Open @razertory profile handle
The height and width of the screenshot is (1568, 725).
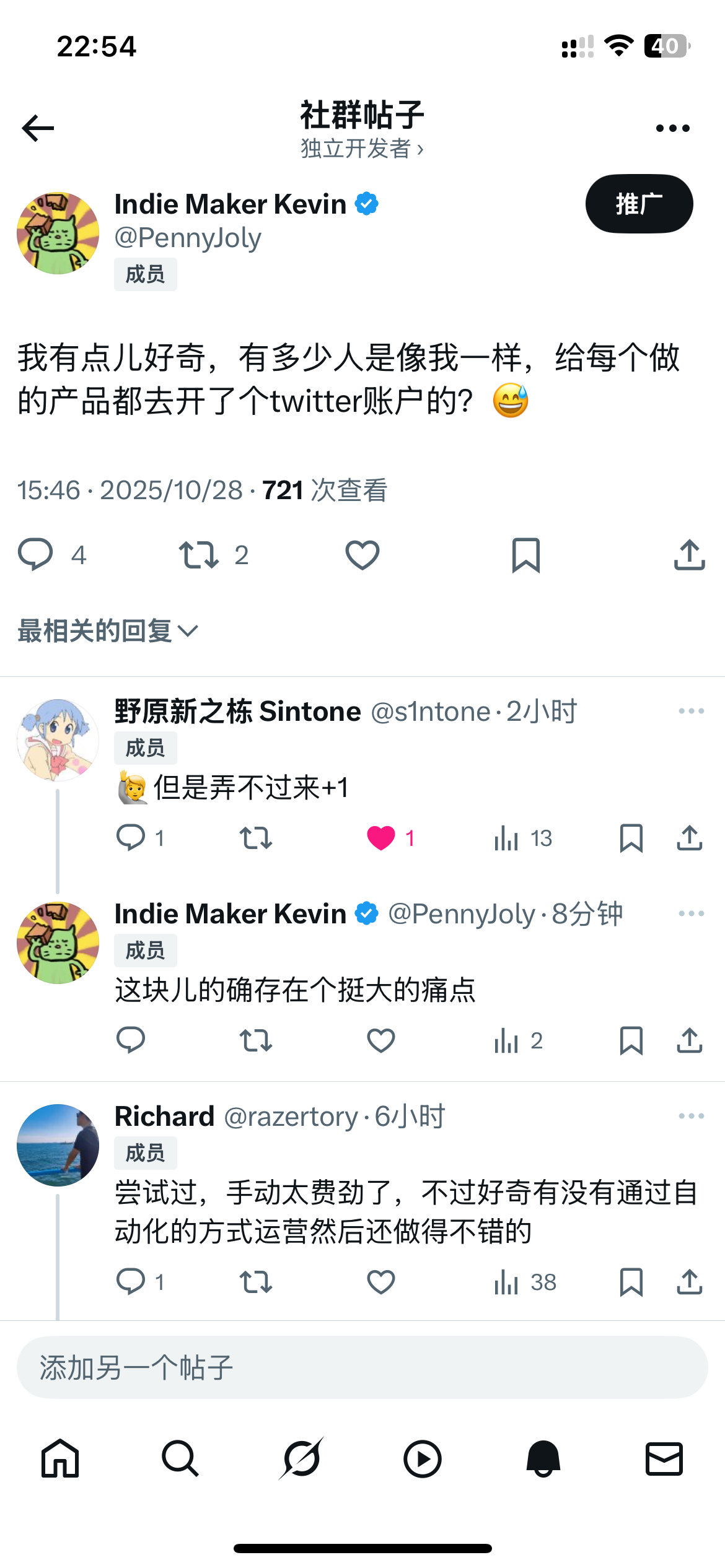coord(291,1117)
